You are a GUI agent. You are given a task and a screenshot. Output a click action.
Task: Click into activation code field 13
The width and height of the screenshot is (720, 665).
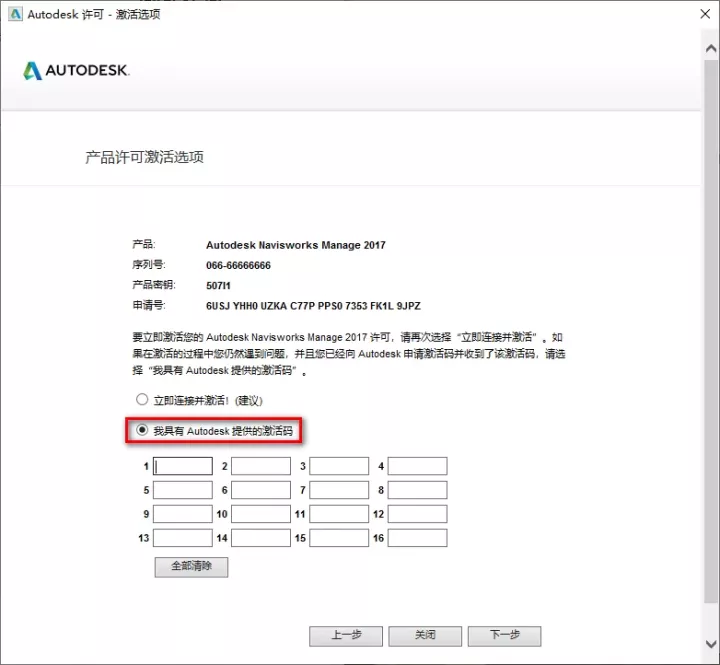(x=183, y=538)
